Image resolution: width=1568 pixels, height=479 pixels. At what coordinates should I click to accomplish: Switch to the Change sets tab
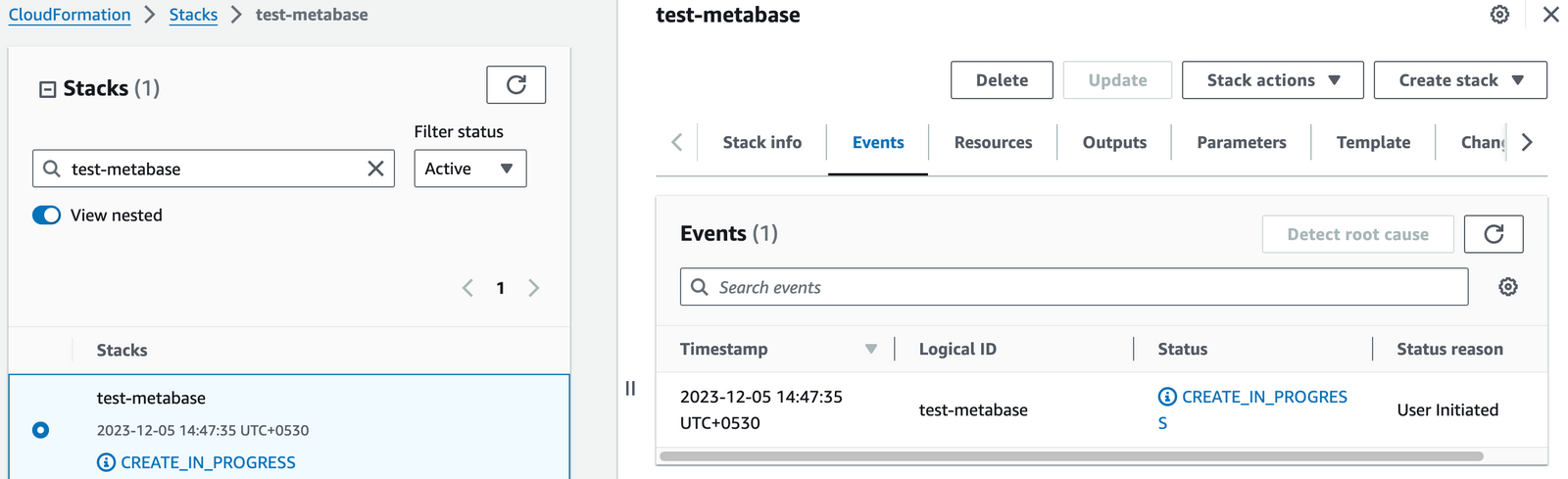(1483, 142)
